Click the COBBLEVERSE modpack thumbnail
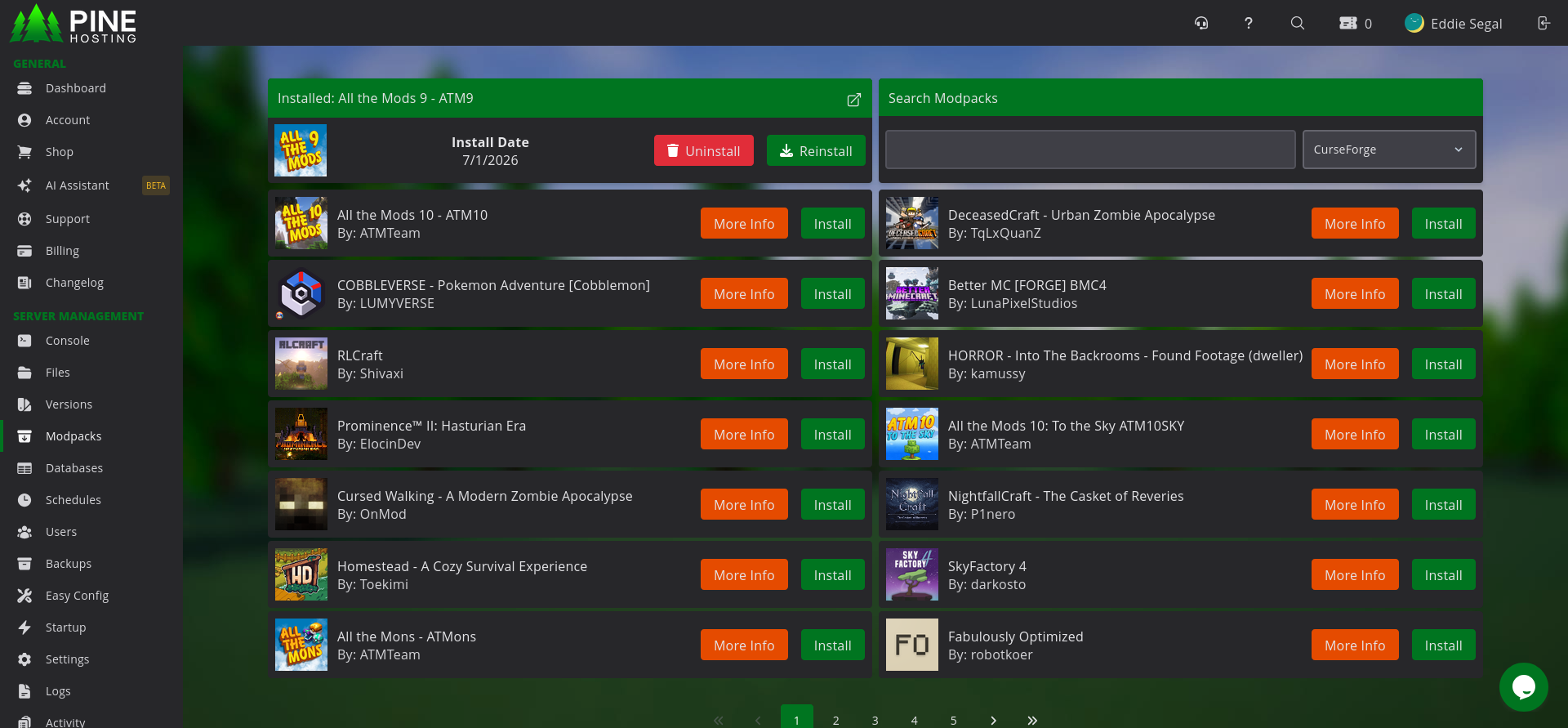Screen dimensions: 1568x728 [x=301, y=293]
